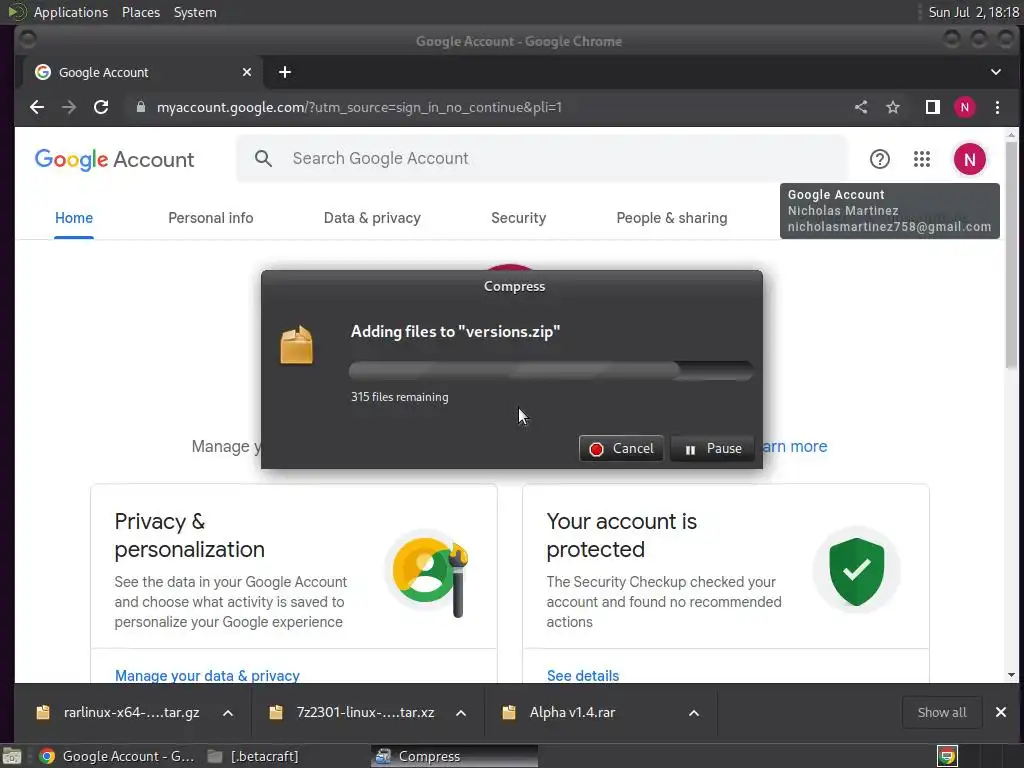Select the Home tab
Screen dimensions: 1024x768
click(74, 218)
